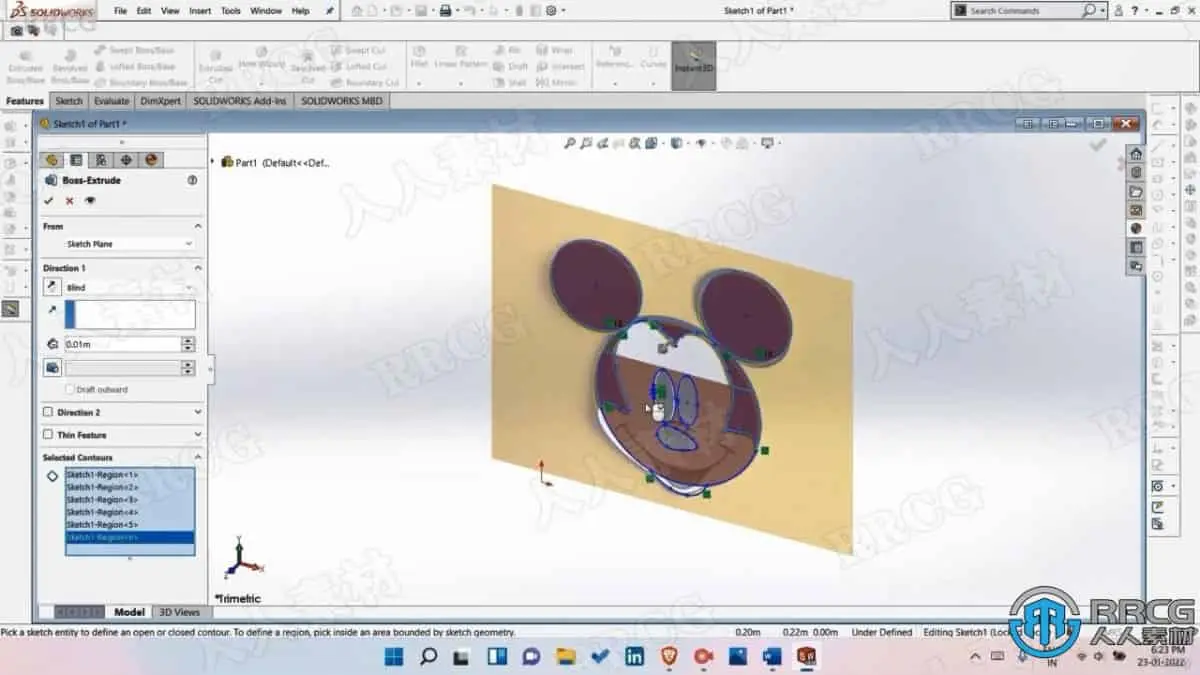
Task: Switch to the Sketch tab
Action: 69,101
